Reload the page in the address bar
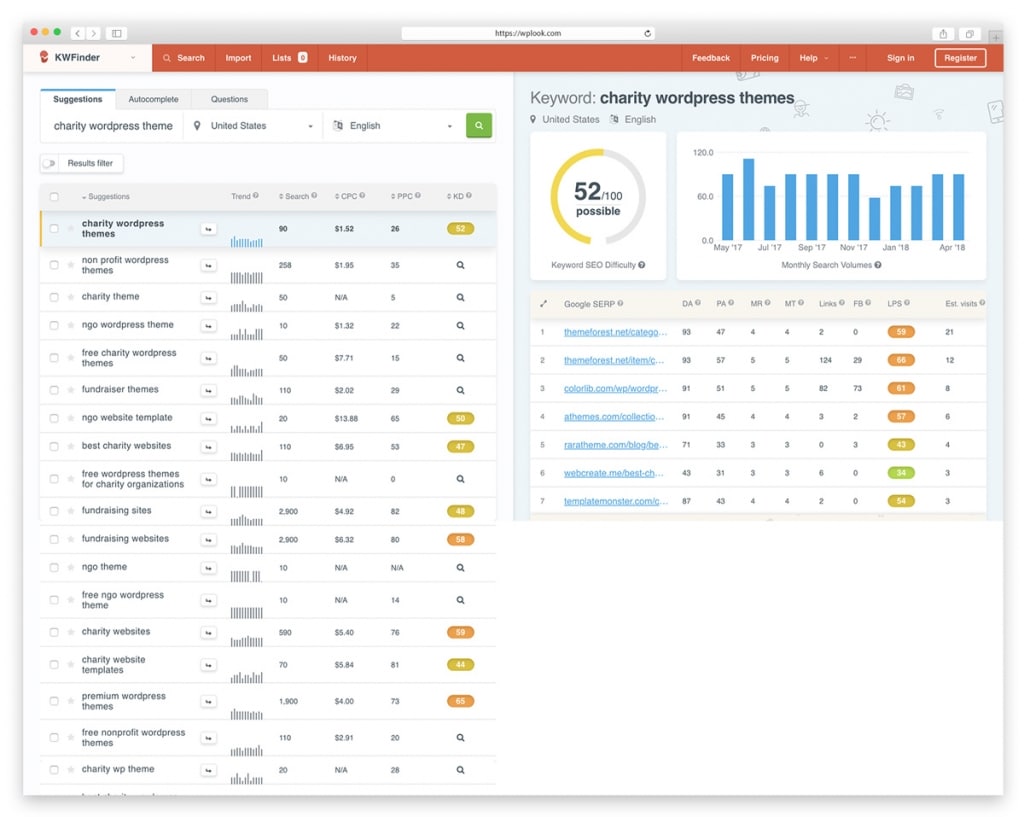Screen dimensions: 1024x817 pos(647,33)
